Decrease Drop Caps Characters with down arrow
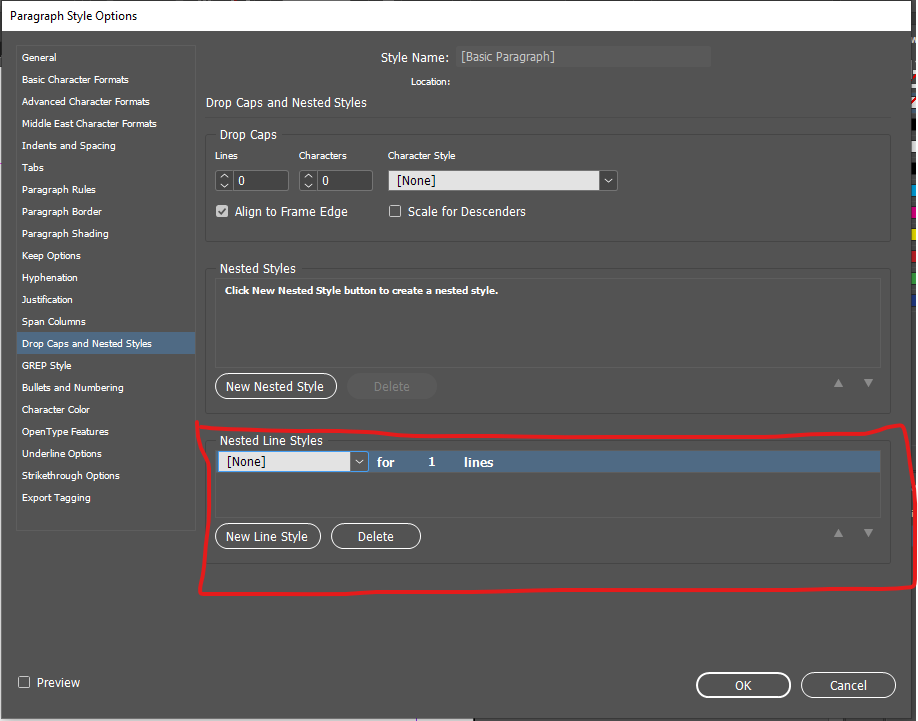 (x=309, y=186)
